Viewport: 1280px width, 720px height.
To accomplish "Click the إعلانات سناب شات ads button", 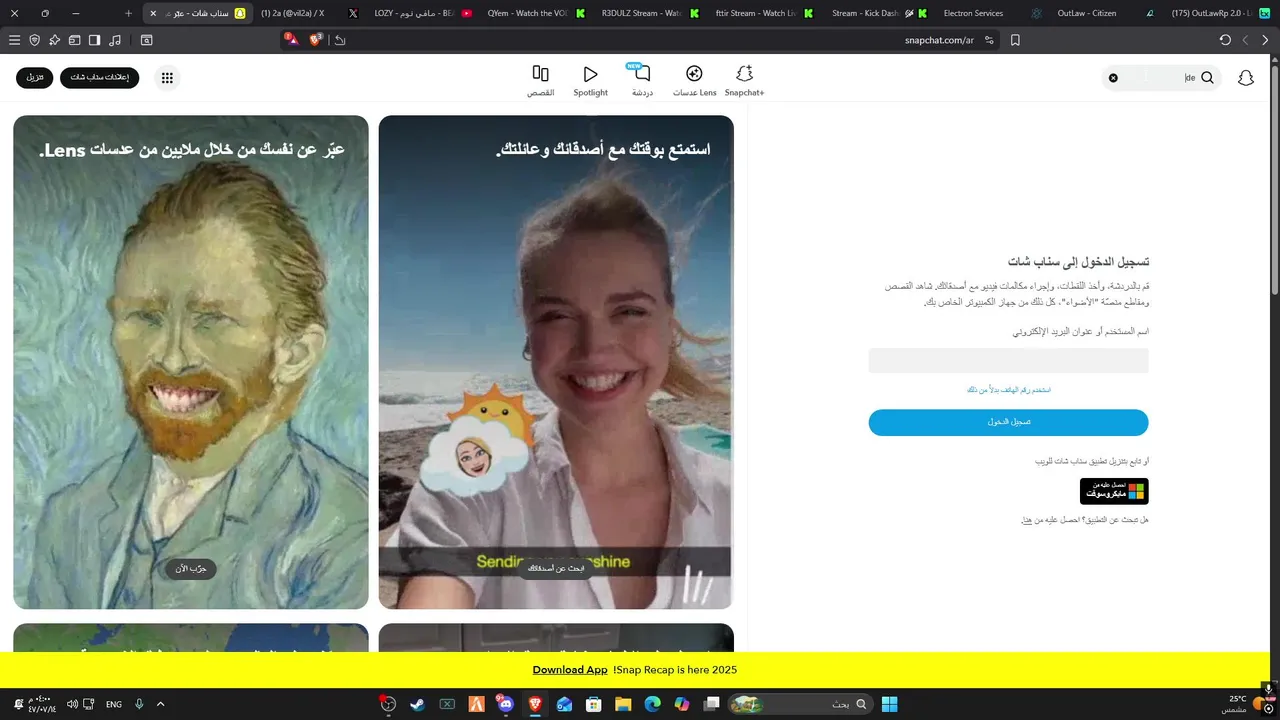I will [x=100, y=78].
